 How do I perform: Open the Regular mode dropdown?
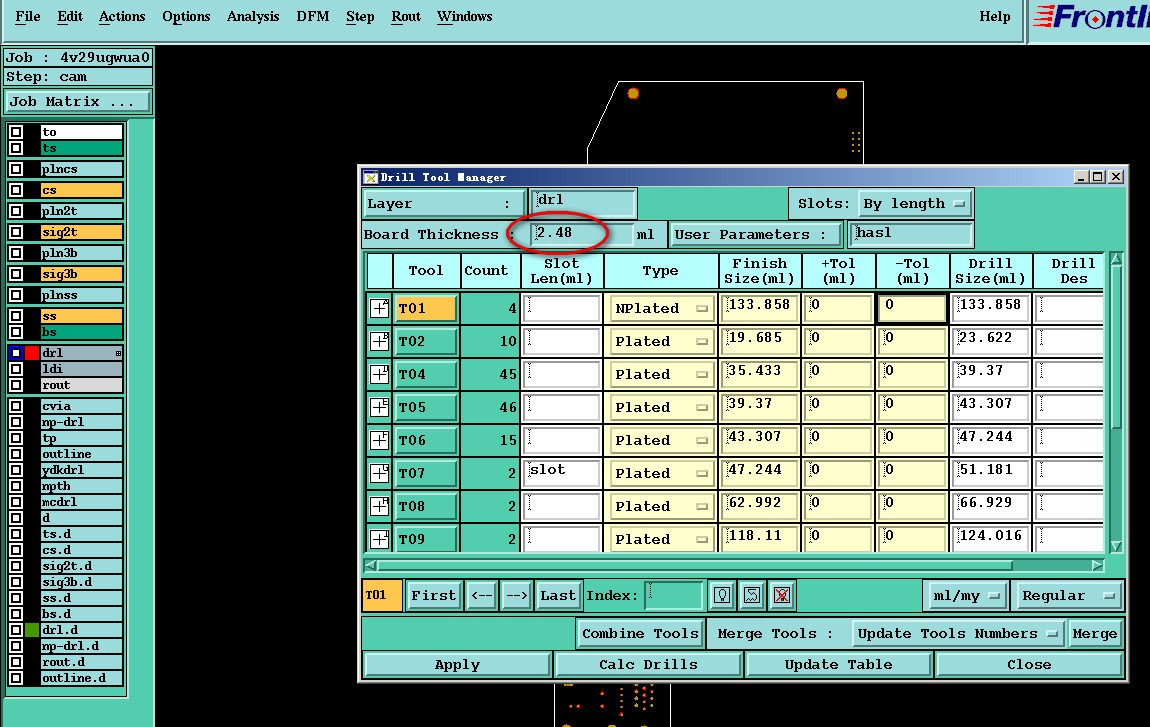point(1068,596)
